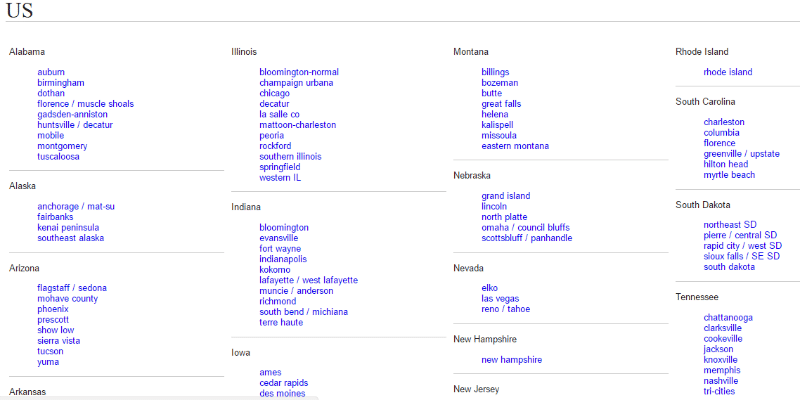
Task: Select the springfield link under Illinois
Action: point(280,167)
